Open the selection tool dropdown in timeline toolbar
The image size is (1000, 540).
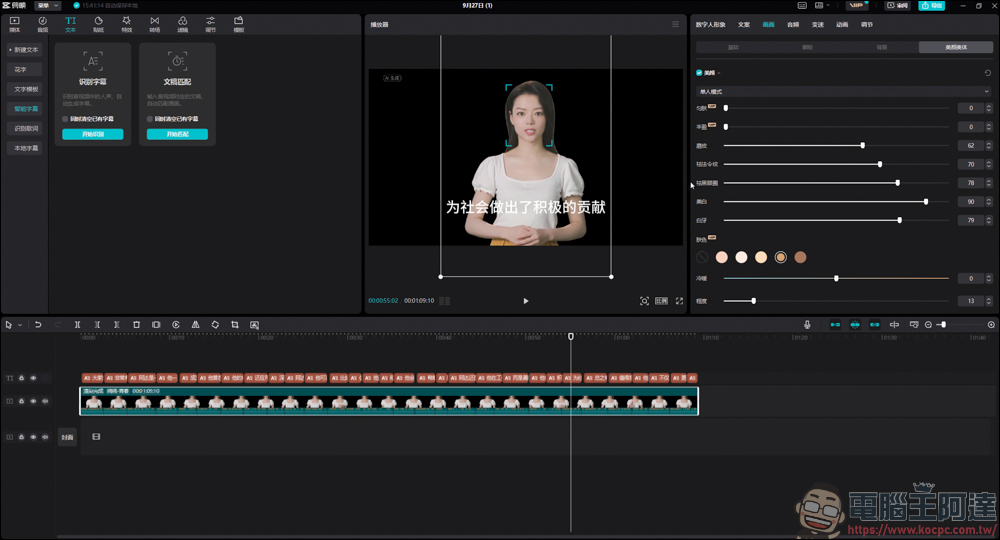point(19,325)
